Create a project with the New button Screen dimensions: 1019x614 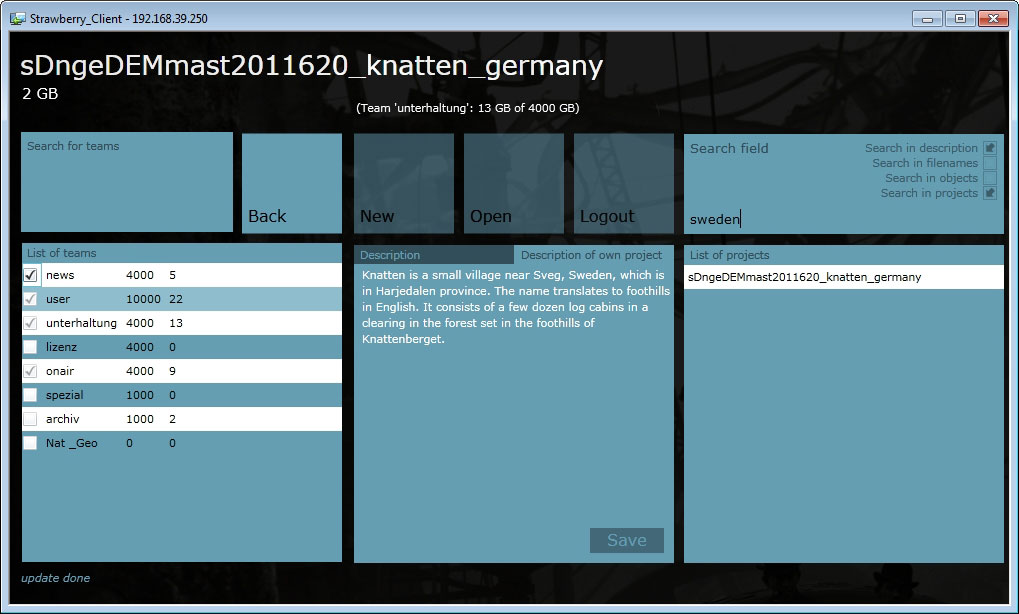tap(403, 184)
